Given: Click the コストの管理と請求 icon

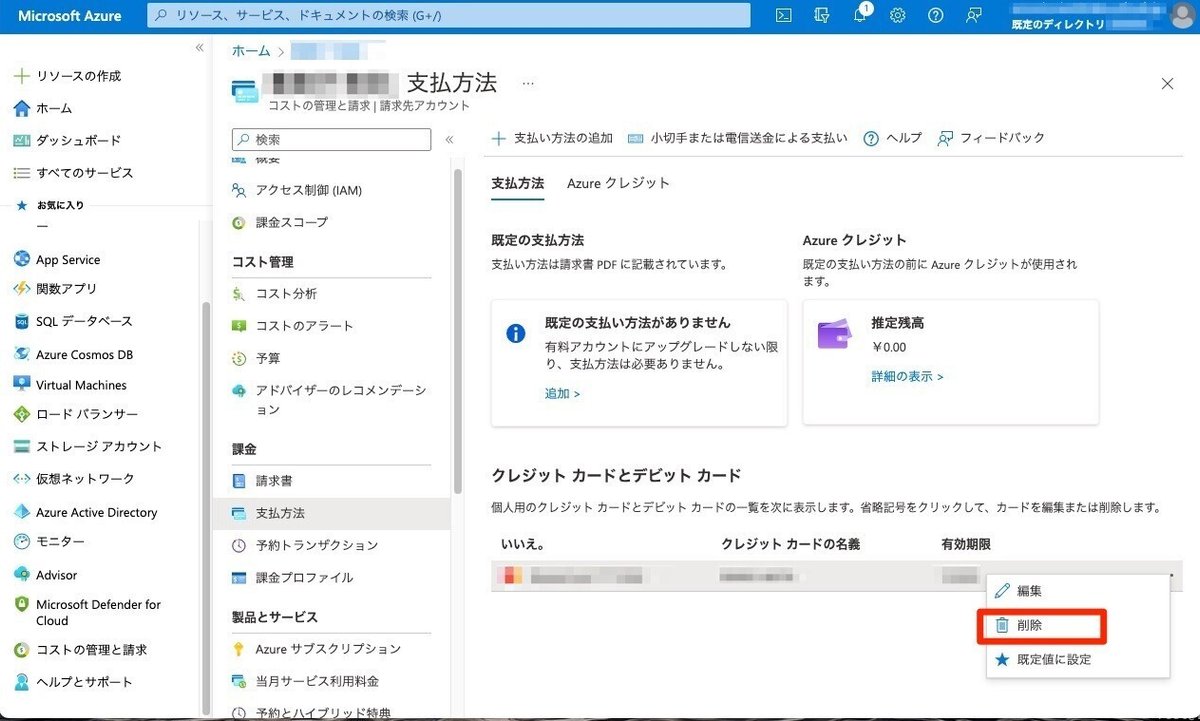Looking at the screenshot, I should pos(21,650).
